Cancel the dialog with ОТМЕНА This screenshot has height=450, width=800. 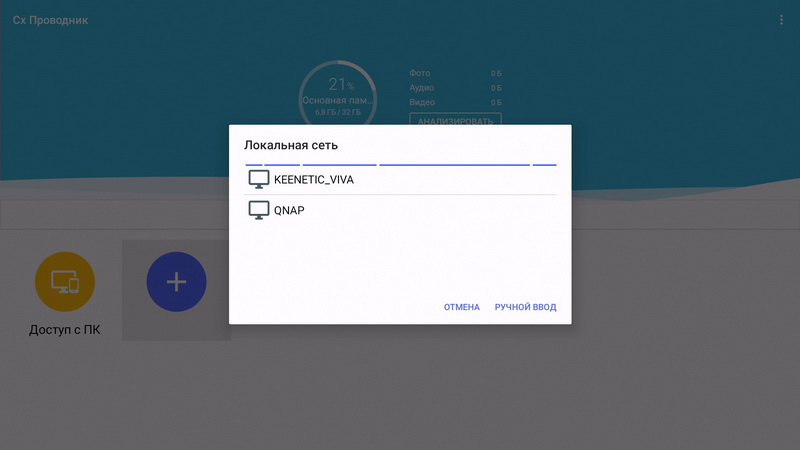(x=461, y=307)
